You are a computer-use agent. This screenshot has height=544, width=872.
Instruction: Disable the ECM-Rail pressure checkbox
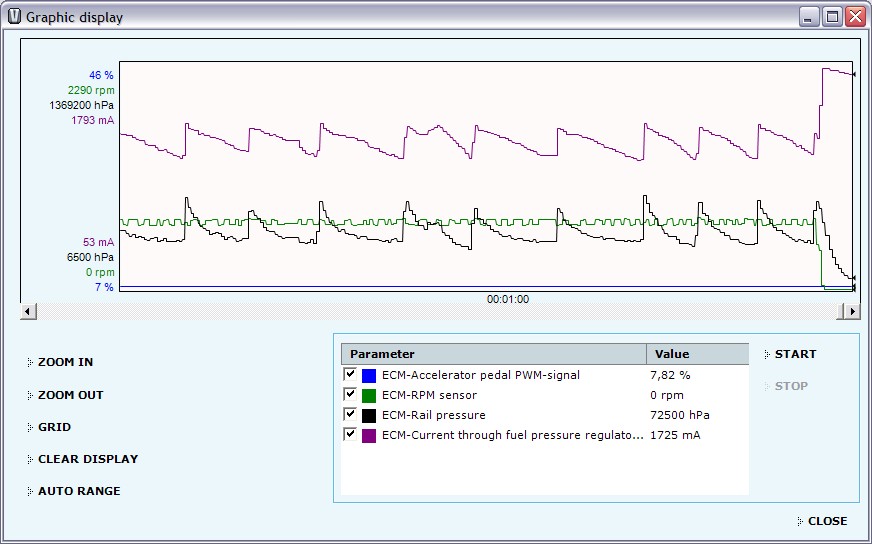click(x=350, y=414)
